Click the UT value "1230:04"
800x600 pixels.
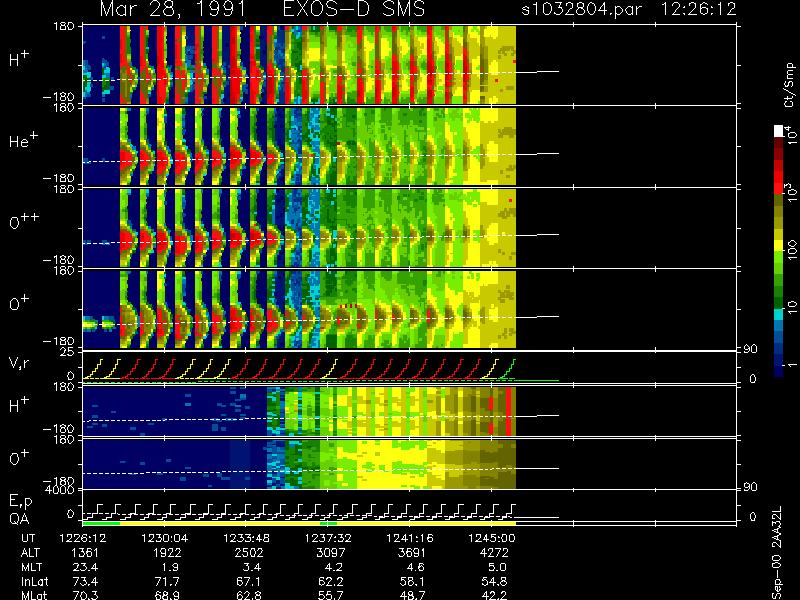point(164,538)
